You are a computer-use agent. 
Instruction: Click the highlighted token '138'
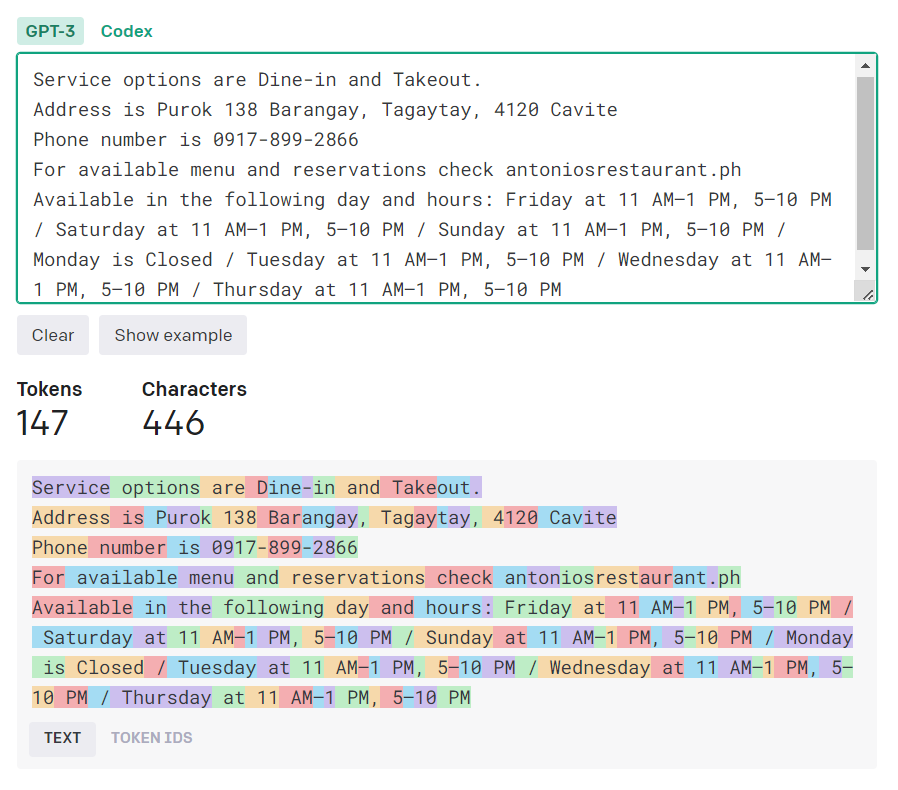(234, 517)
